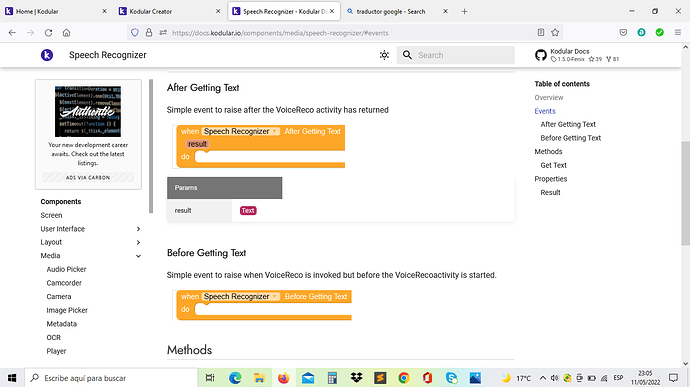Screen dimensions: 690x387
Task: Open Firefox from the Windows taskbar
Action: 283,378
